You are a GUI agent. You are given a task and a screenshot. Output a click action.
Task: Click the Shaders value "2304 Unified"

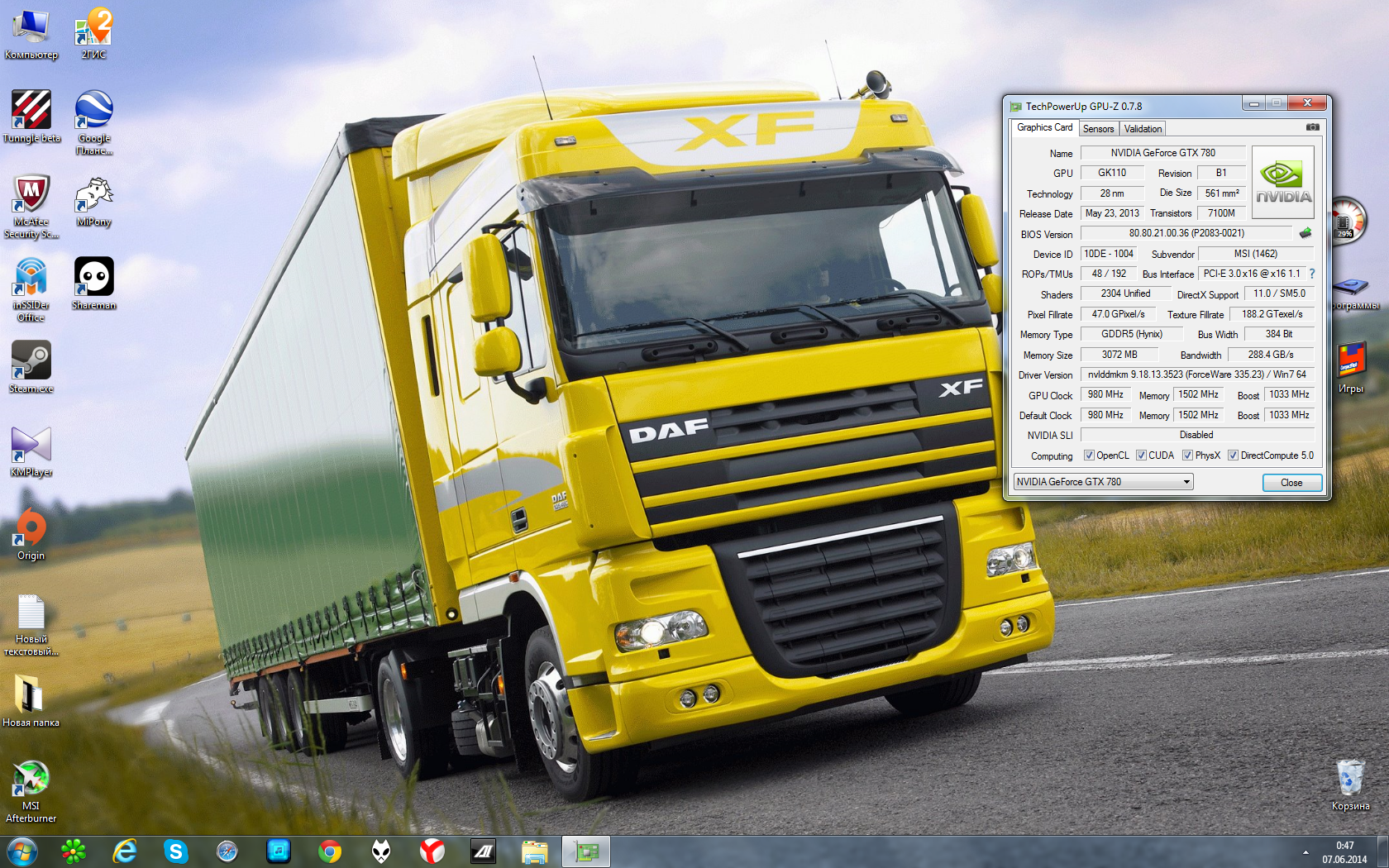(1125, 293)
